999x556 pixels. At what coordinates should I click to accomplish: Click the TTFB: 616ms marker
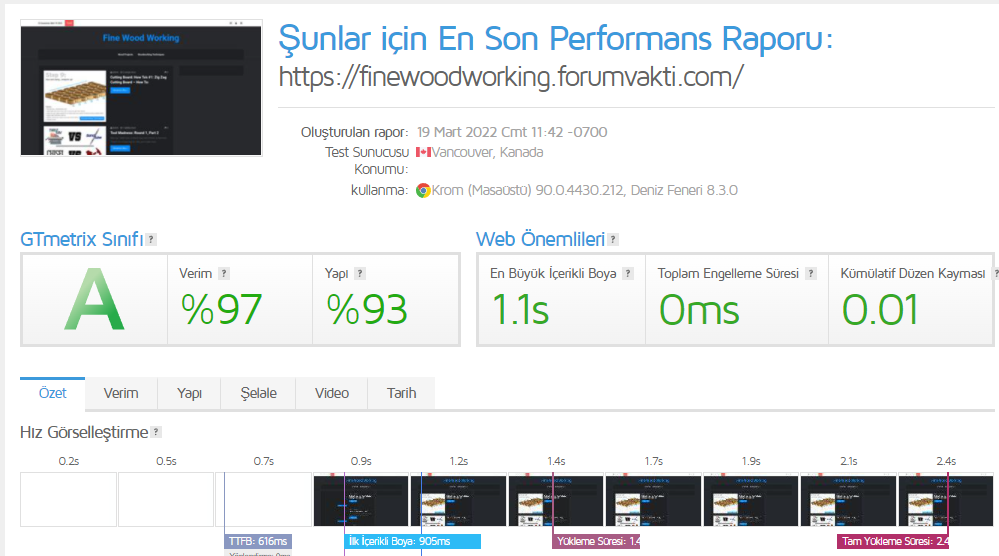pos(258,541)
